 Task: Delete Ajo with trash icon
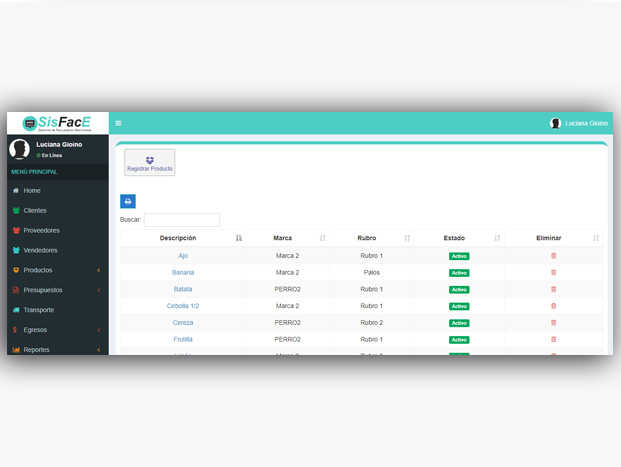point(554,256)
